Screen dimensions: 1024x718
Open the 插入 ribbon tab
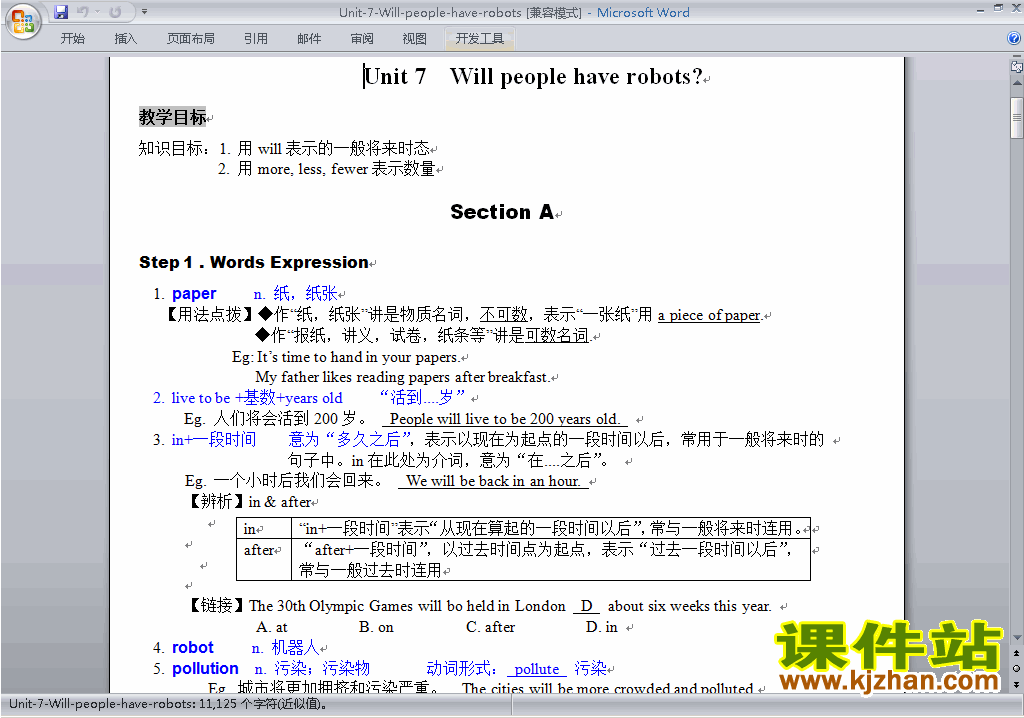tap(125, 39)
